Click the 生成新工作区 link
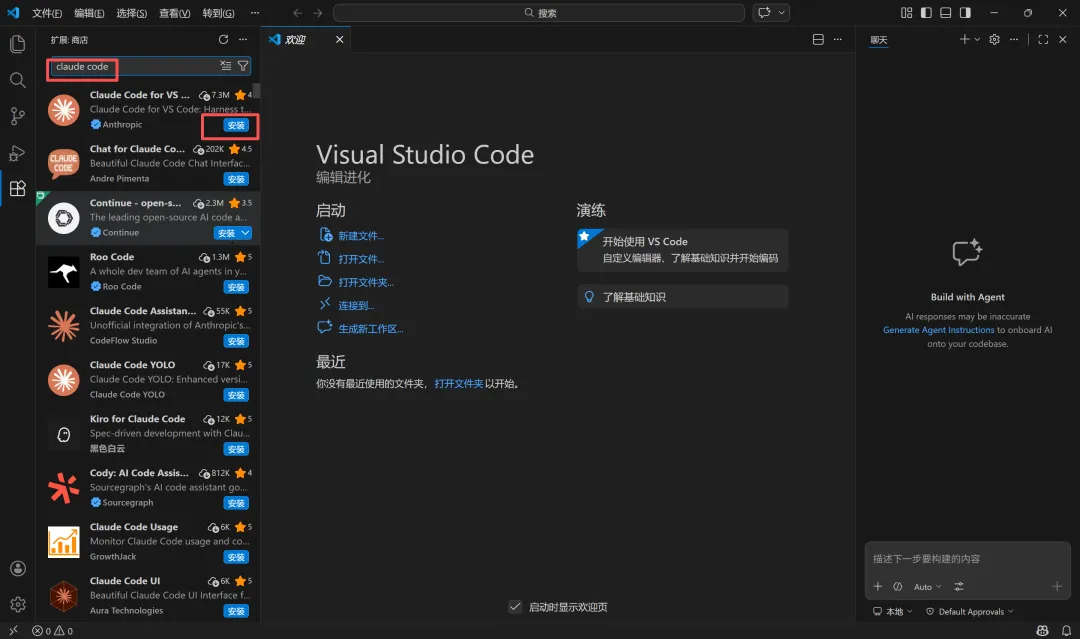Viewport: 1080px width, 639px height. pyautogui.click(x=371, y=329)
